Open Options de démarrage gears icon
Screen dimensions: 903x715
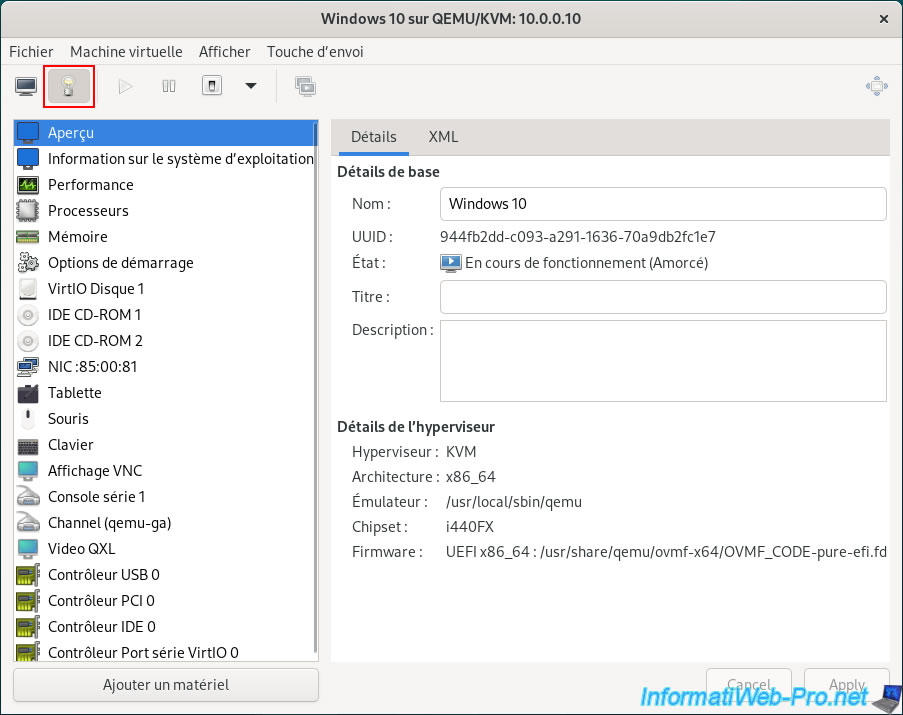pyautogui.click(x=28, y=263)
